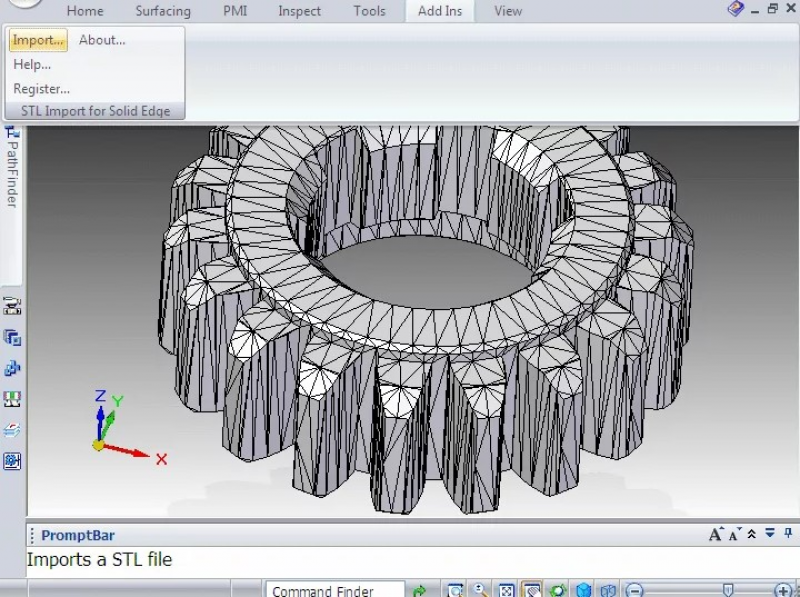800x597 pixels.
Task: Open the PromptBar options dropdown arrow
Action: point(770,533)
